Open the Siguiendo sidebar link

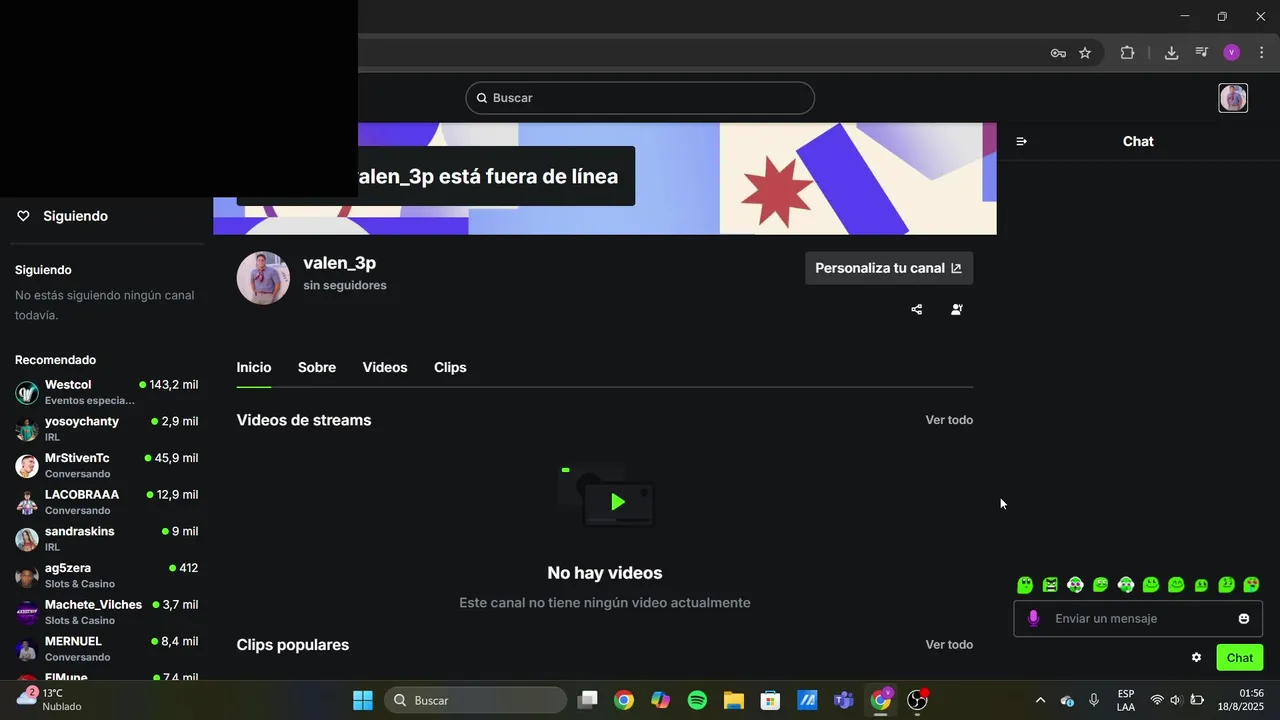click(75, 216)
